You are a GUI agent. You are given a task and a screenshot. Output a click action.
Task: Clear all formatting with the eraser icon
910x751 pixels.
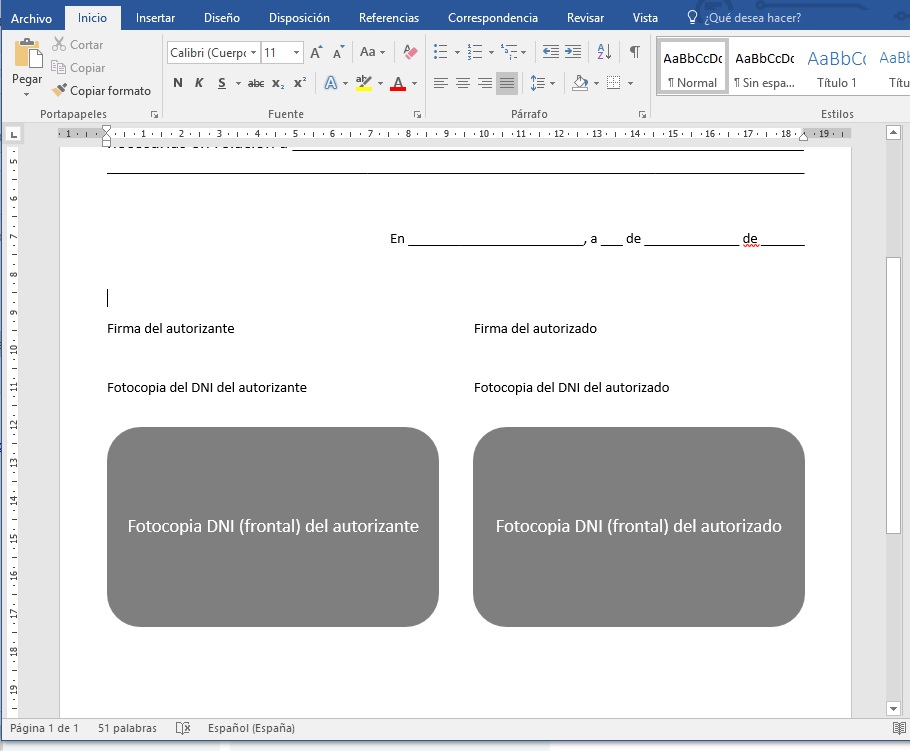(x=410, y=52)
